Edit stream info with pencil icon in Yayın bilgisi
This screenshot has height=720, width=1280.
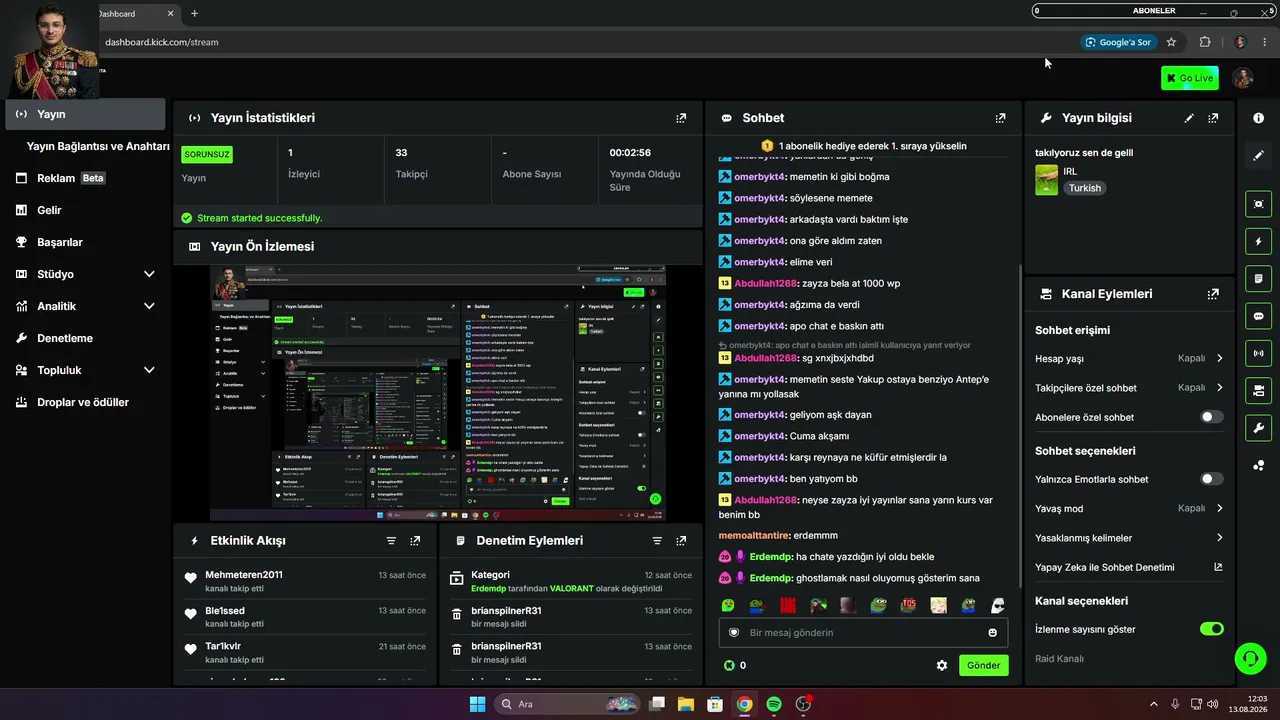[x=1189, y=118]
